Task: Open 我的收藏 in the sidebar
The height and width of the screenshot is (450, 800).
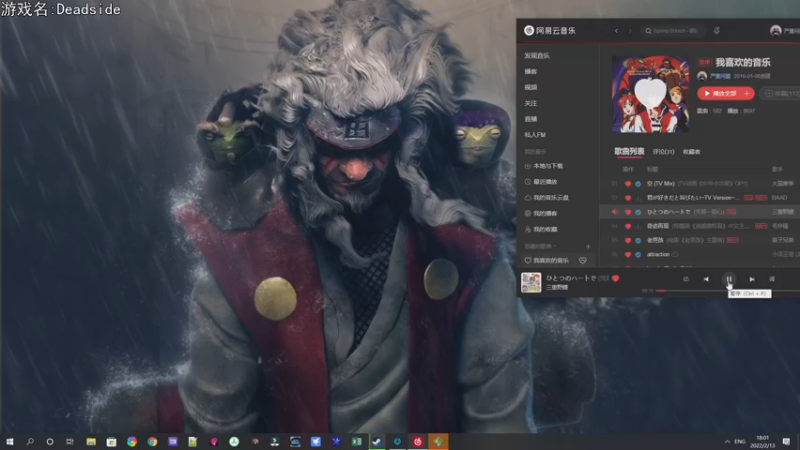Action: pos(541,229)
